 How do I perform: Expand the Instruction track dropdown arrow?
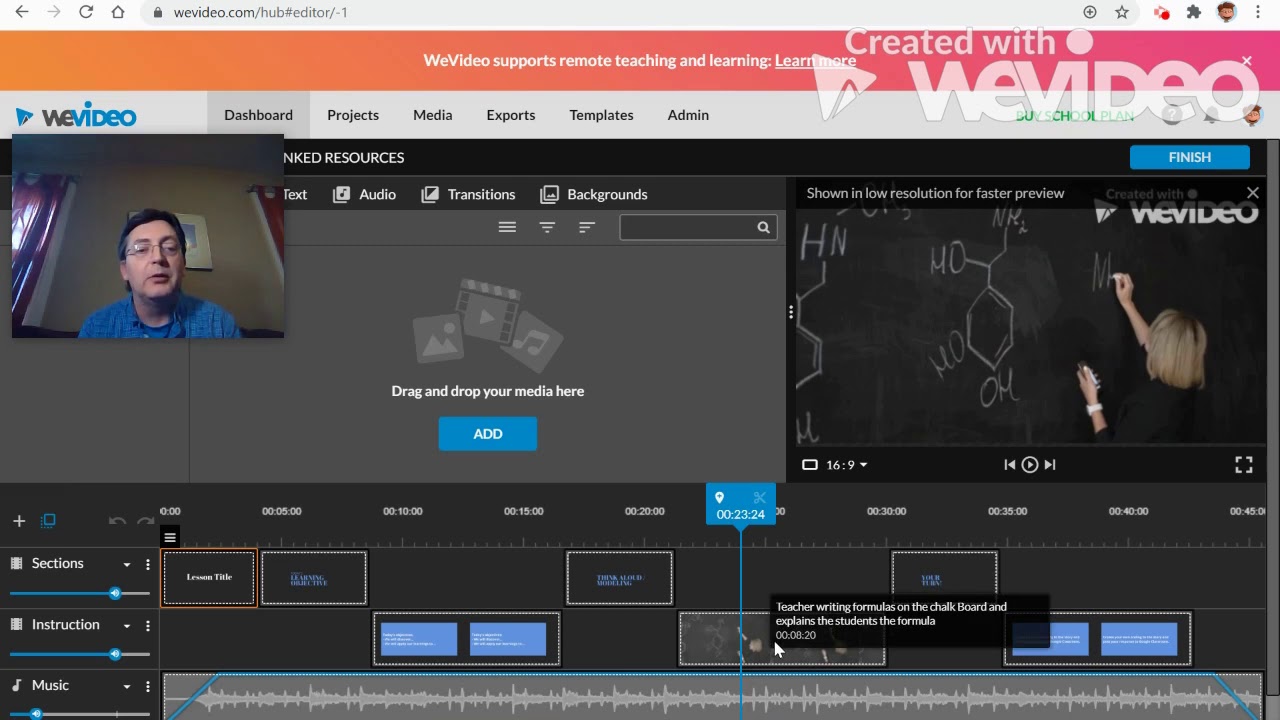(x=127, y=626)
